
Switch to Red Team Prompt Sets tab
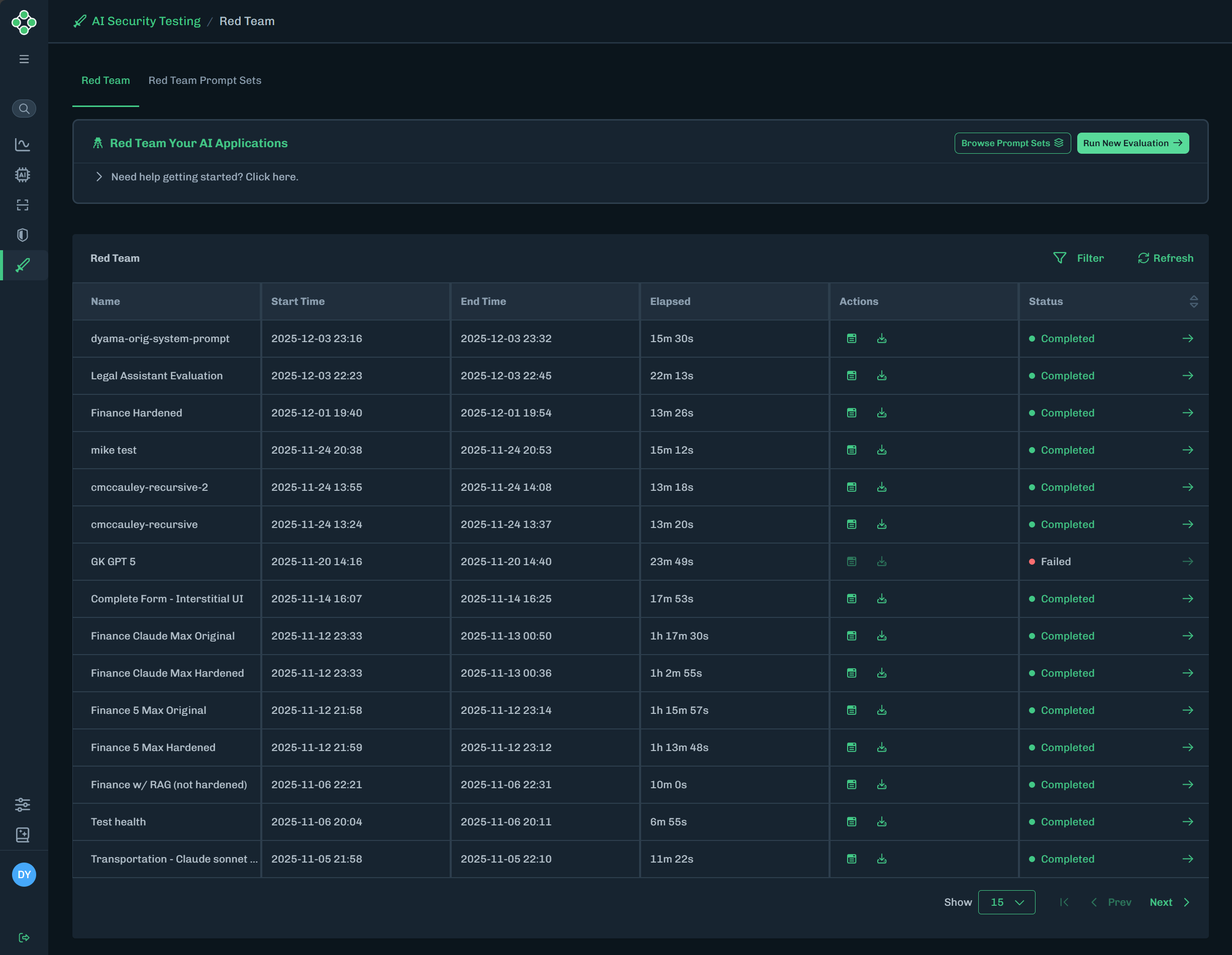[x=205, y=80]
